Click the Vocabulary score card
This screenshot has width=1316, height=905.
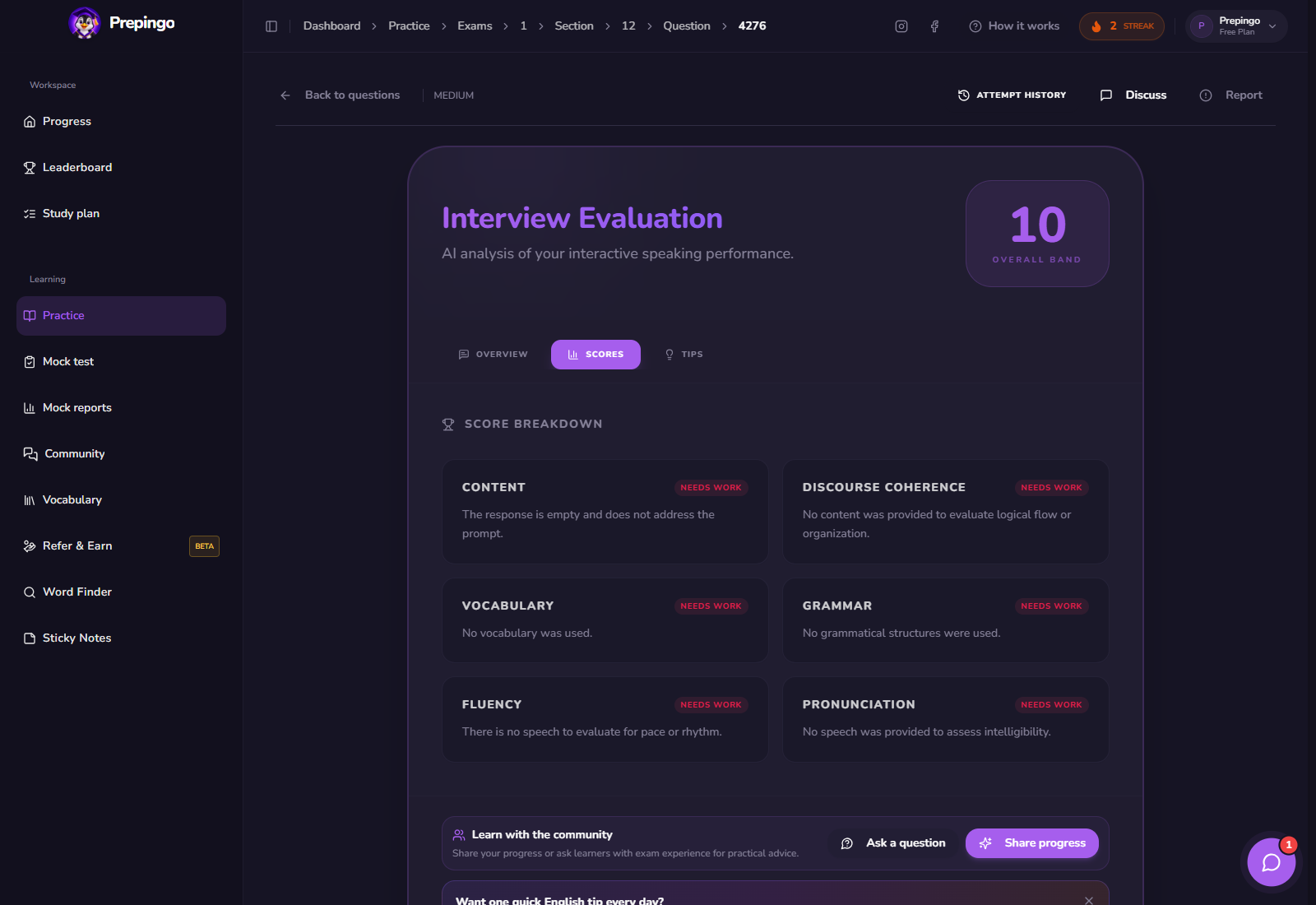[605, 620]
